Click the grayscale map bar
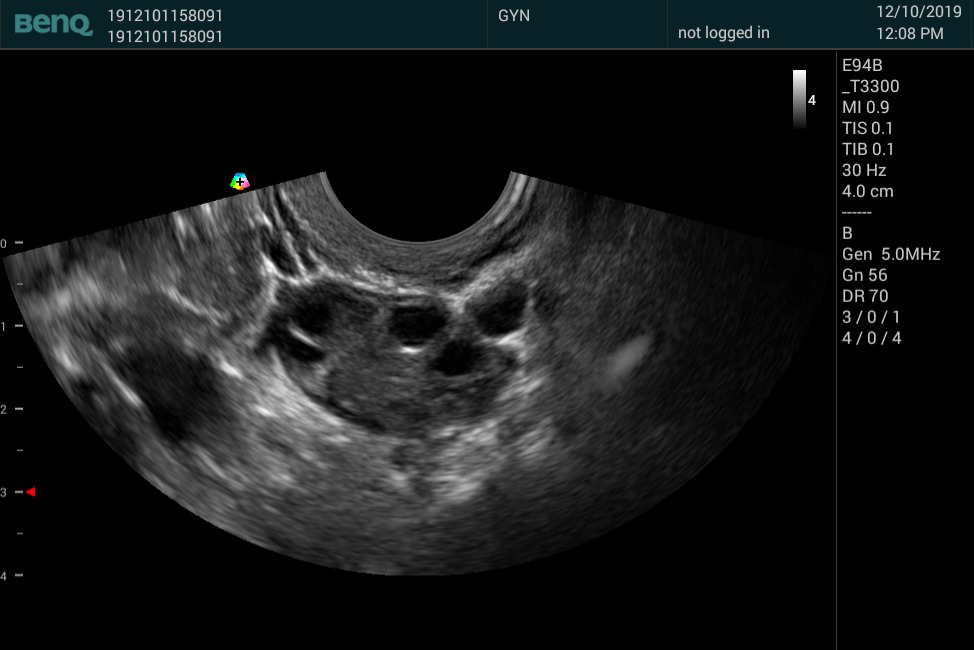Image resolution: width=974 pixels, height=650 pixels. click(x=800, y=98)
